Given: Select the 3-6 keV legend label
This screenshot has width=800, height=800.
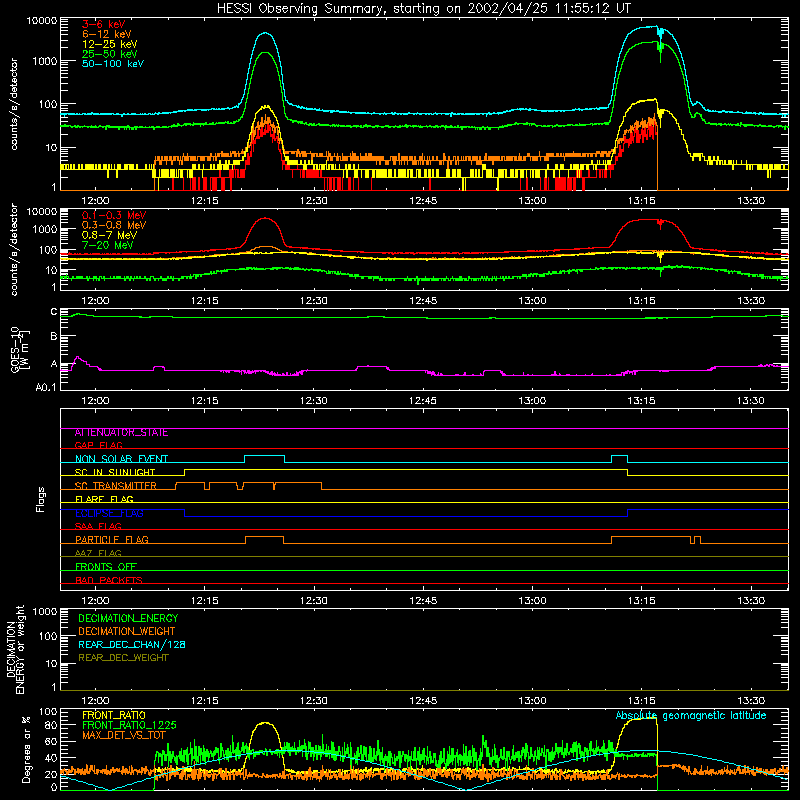Looking at the screenshot, I should (104, 24).
